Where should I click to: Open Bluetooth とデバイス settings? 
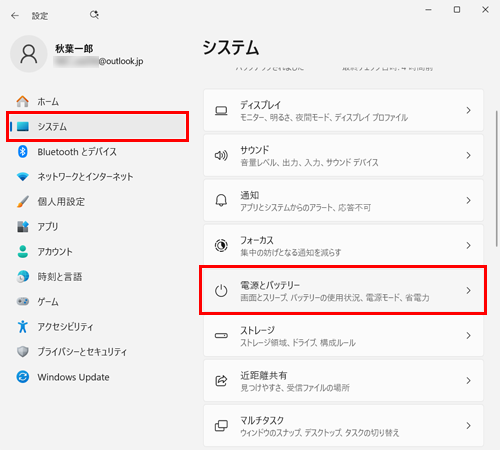click(x=97, y=152)
